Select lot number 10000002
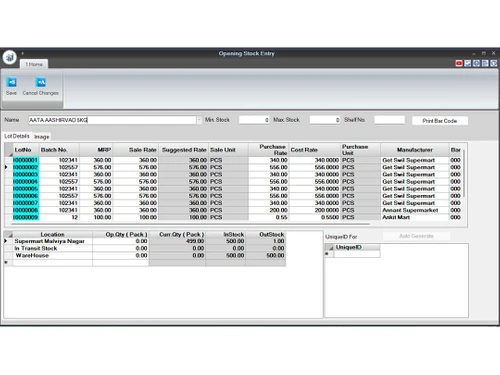The height and width of the screenshot is (375, 500). (26, 167)
